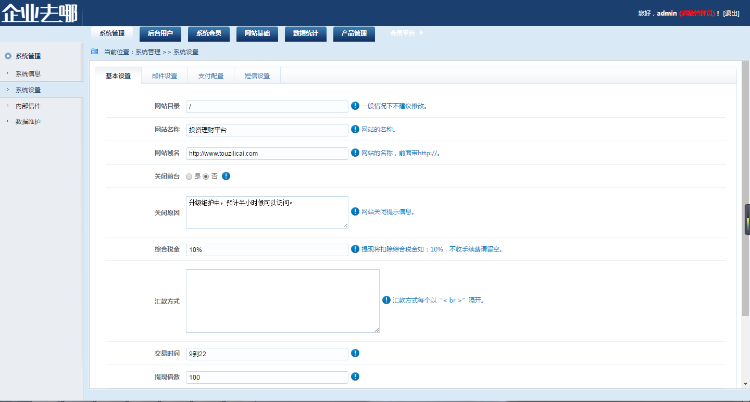Image resolution: width=750 pixels, height=402 pixels.
Task: Click the 会员平台 link
Action: (x=403, y=33)
